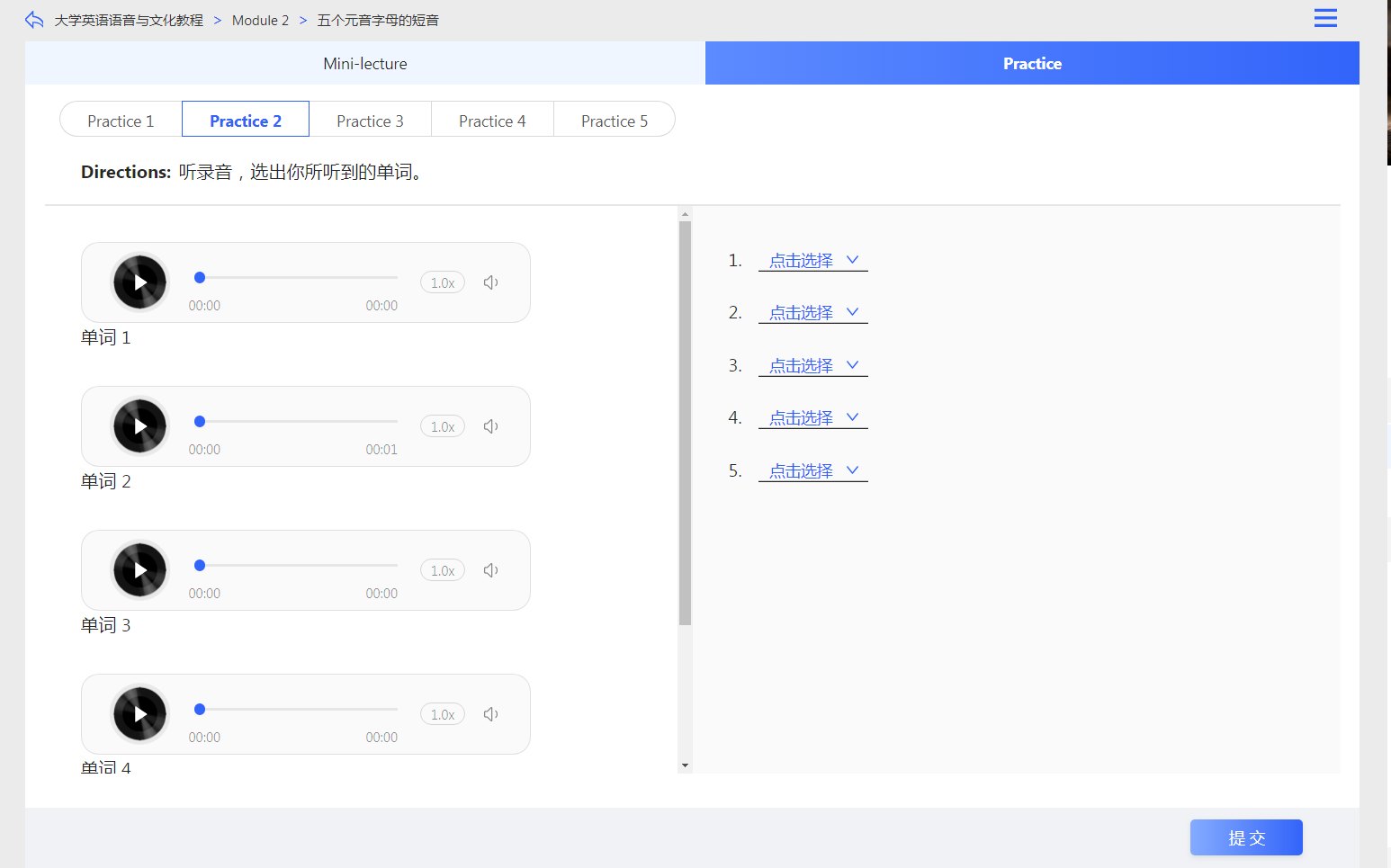Image resolution: width=1391 pixels, height=868 pixels.
Task: Click the back arrow in the breadcrumb
Action: tap(34, 20)
